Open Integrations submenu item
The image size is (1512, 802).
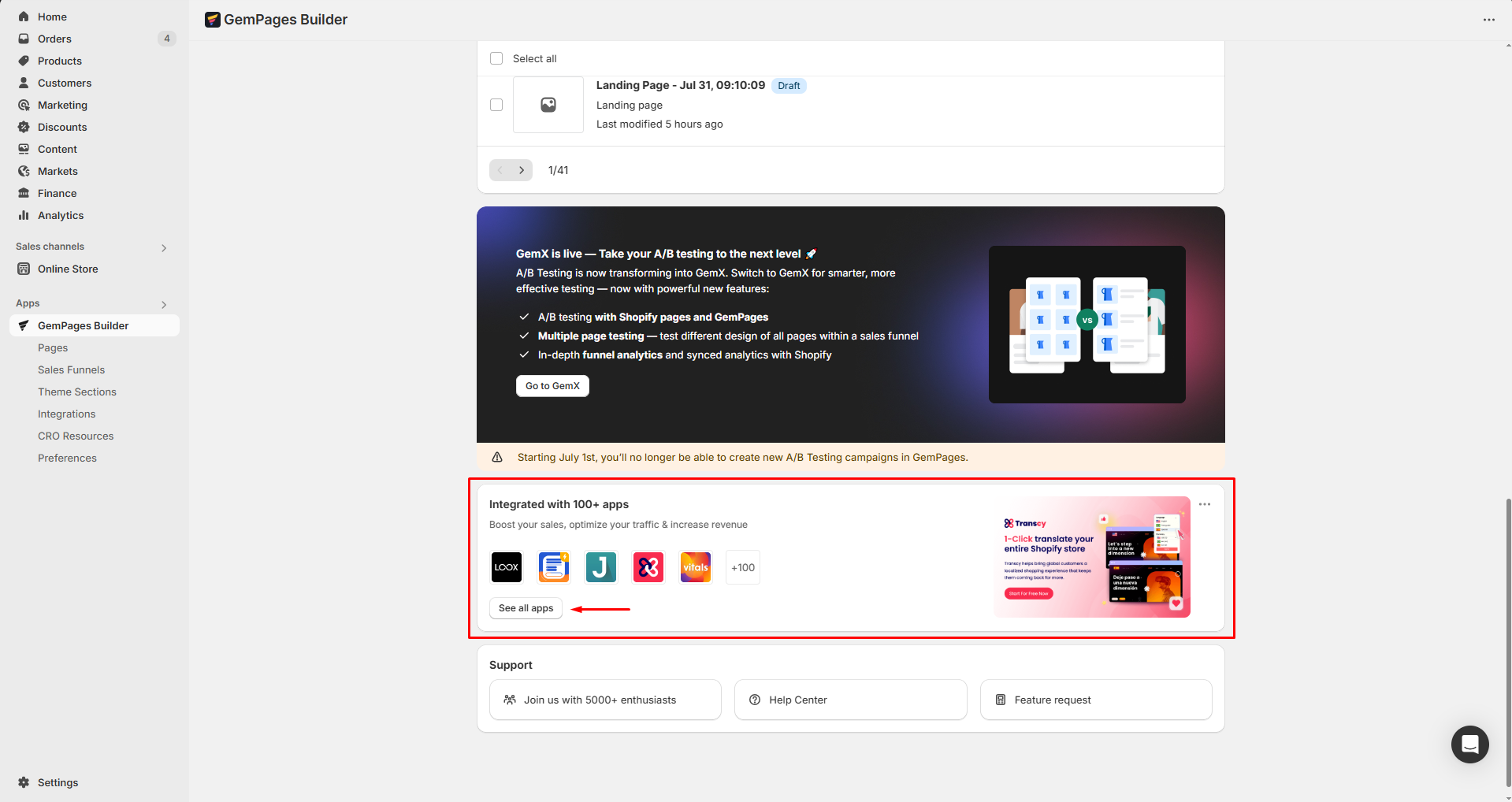tap(67, 414)
